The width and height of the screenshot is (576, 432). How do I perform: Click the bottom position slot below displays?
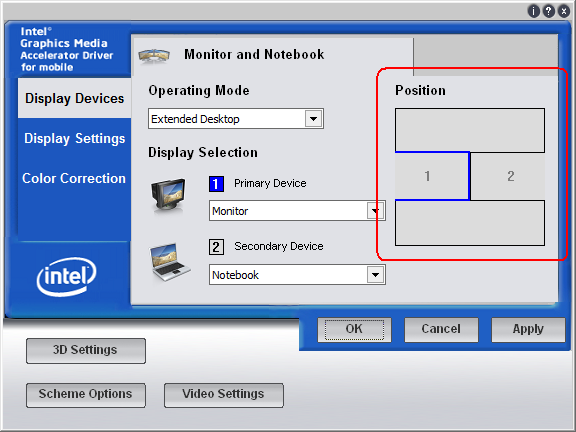coord(470,223)
